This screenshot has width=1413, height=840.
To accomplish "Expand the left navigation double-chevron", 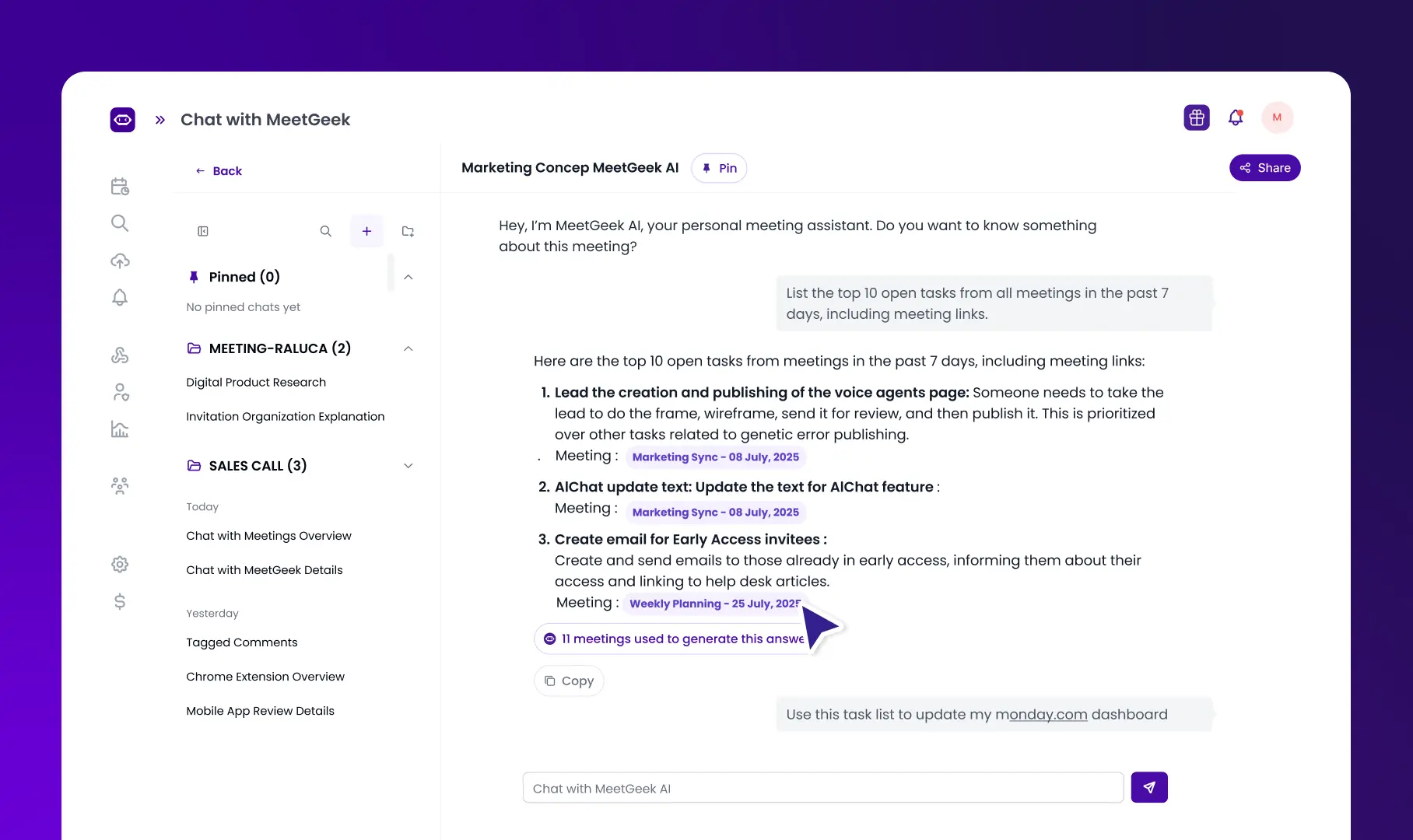I will pos(160,120).
